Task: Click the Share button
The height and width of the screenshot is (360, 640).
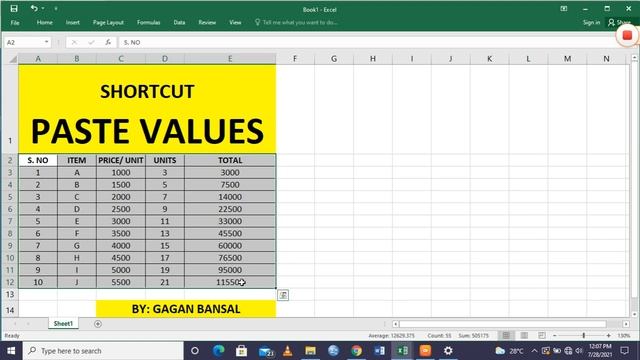Action: pyautogui.click(x=620, y=22)
